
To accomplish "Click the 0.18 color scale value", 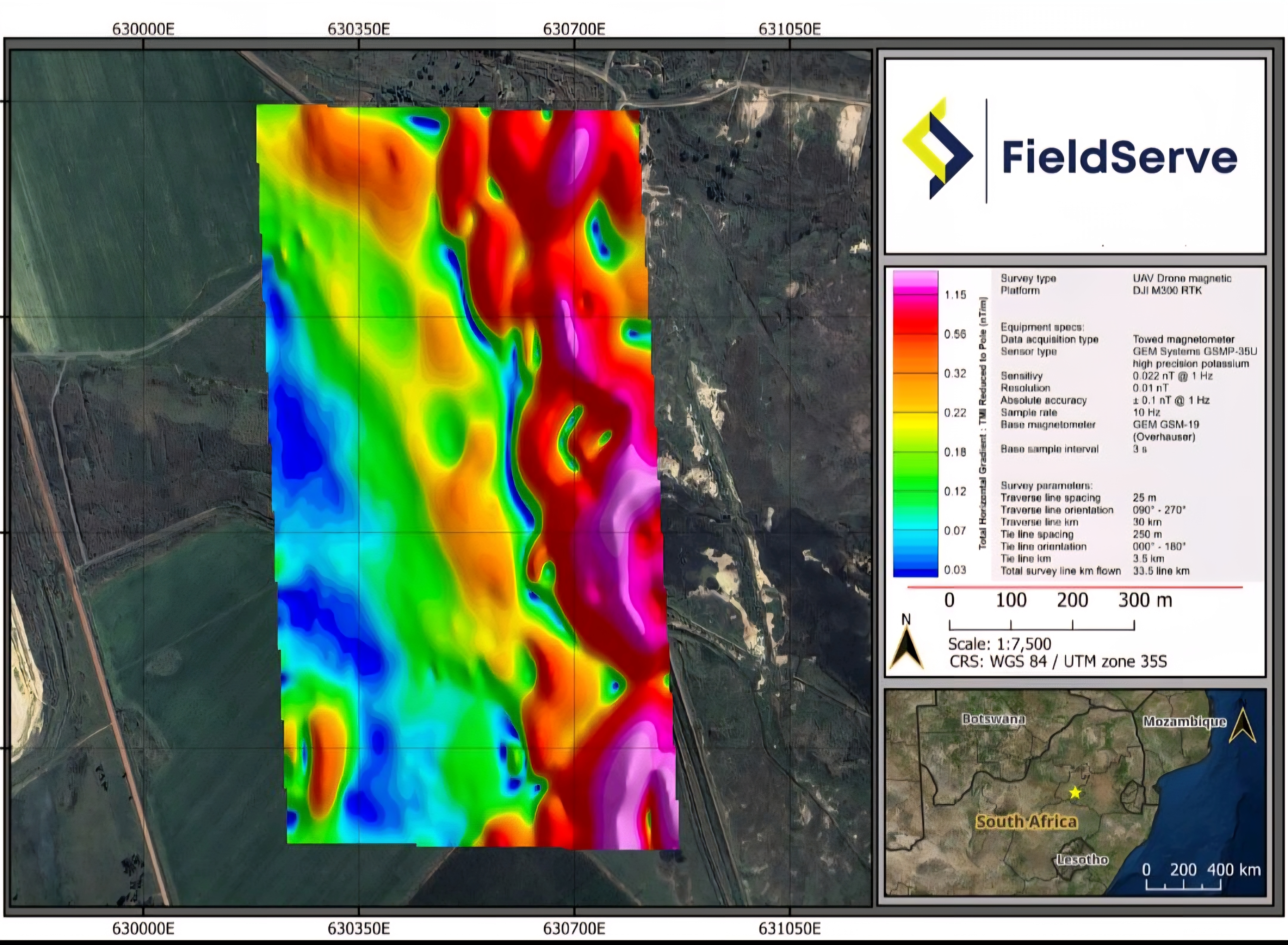I will point(955,453).
